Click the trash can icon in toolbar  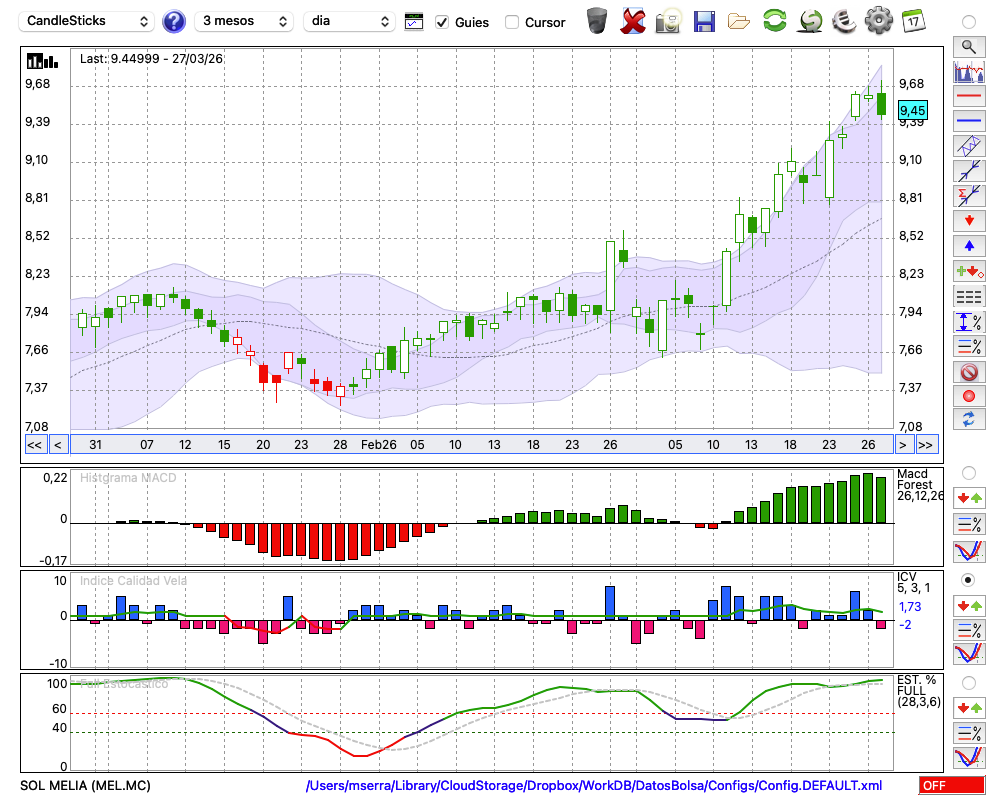pos(597,21)
